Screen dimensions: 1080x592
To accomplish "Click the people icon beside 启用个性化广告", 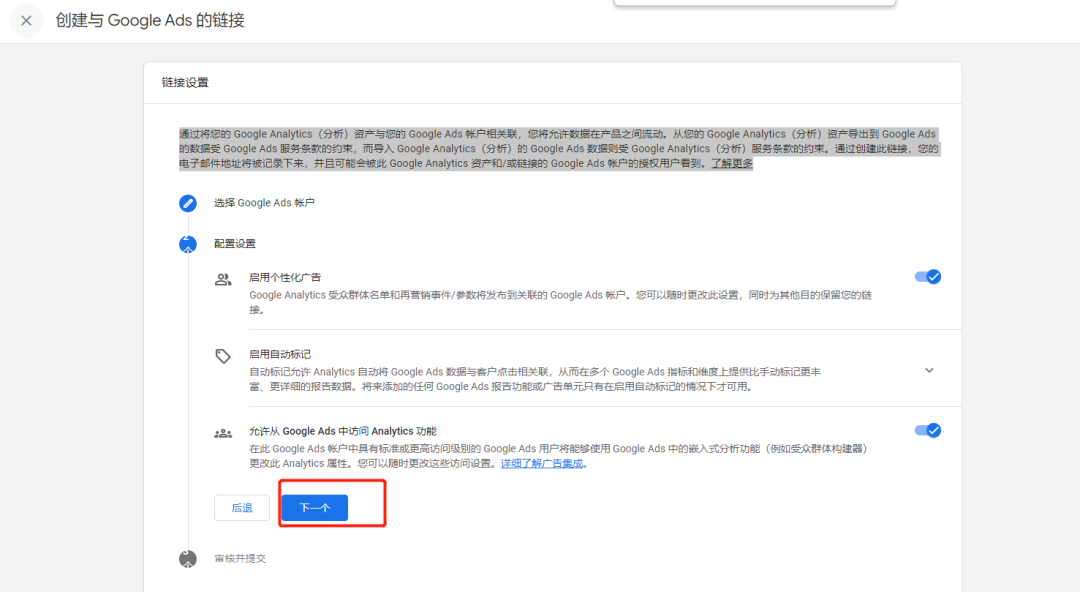I will pos(223,279).
